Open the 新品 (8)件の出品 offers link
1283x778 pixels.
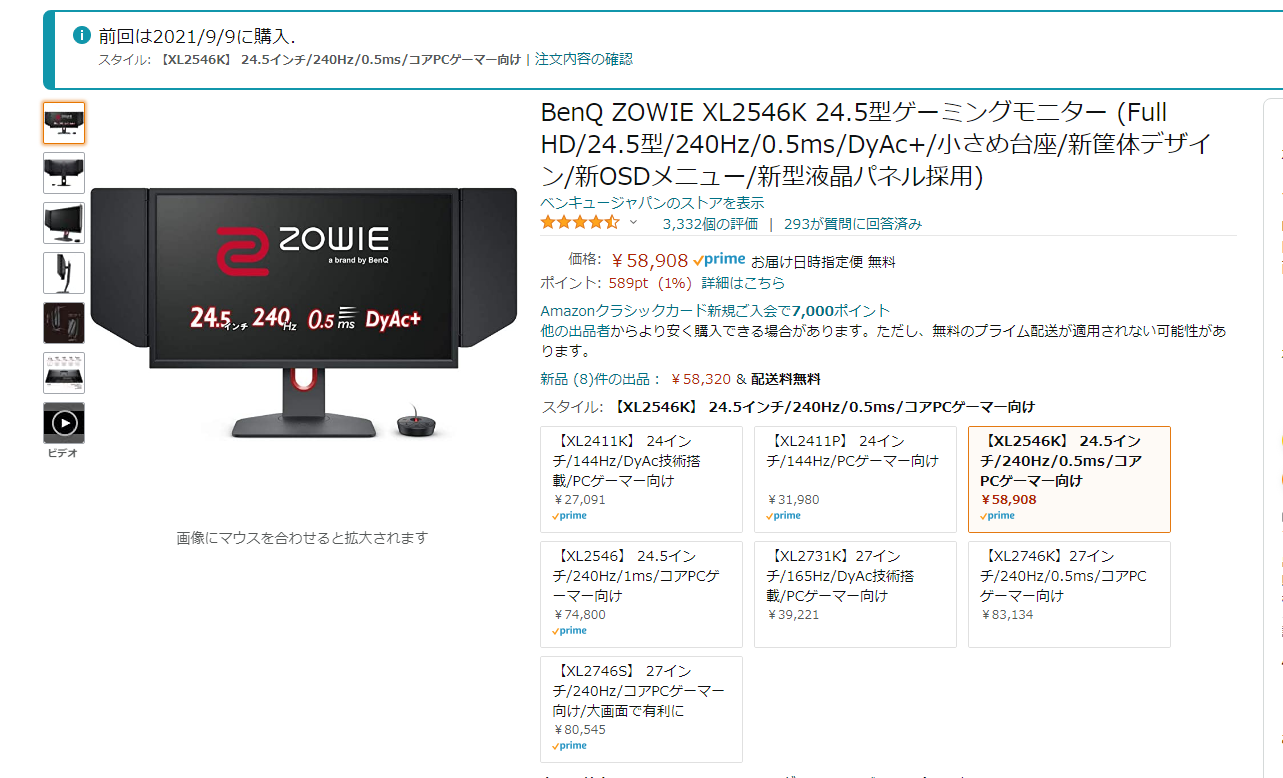[x=600, y=379]
